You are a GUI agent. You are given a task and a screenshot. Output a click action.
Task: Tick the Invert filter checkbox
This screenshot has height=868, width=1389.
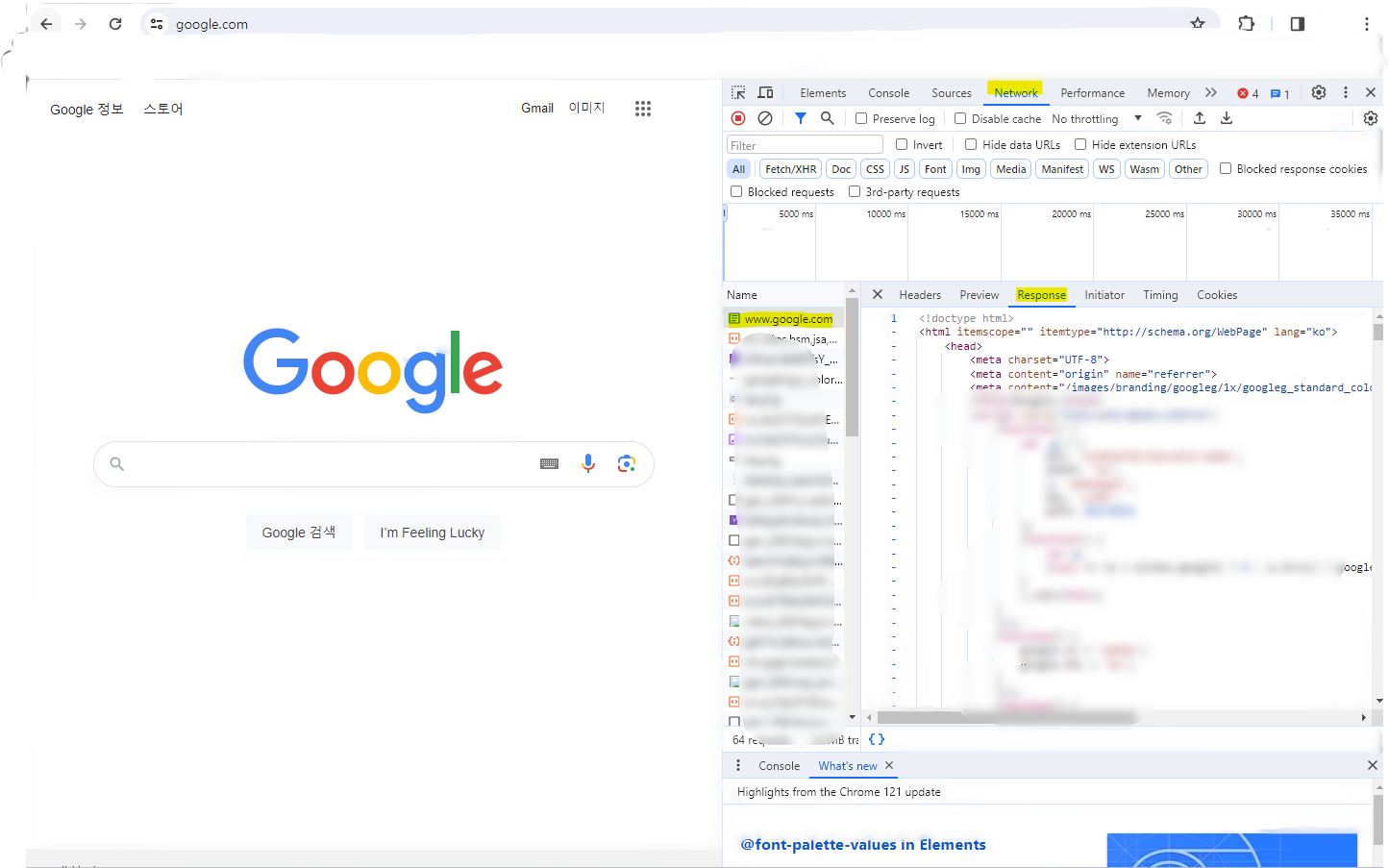point(902,144)
